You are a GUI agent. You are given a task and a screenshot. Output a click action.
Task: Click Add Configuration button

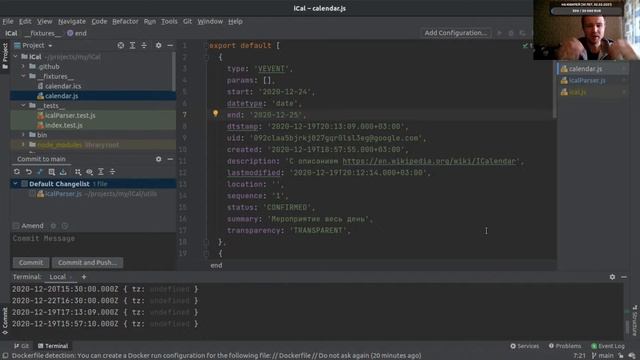[x=456, y=33]
